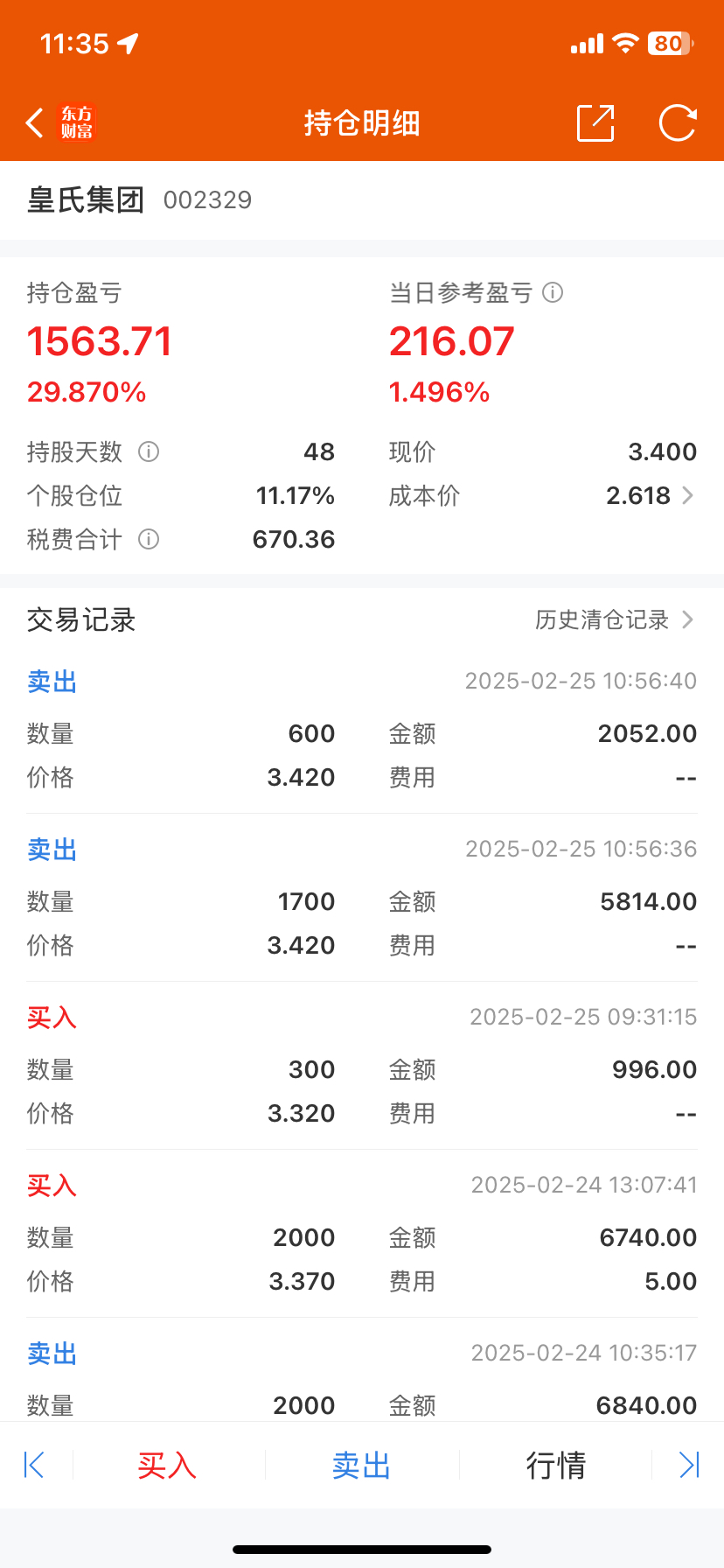
Task: Open the 卖出 record at 10:56:40
Action: [362, 730]
